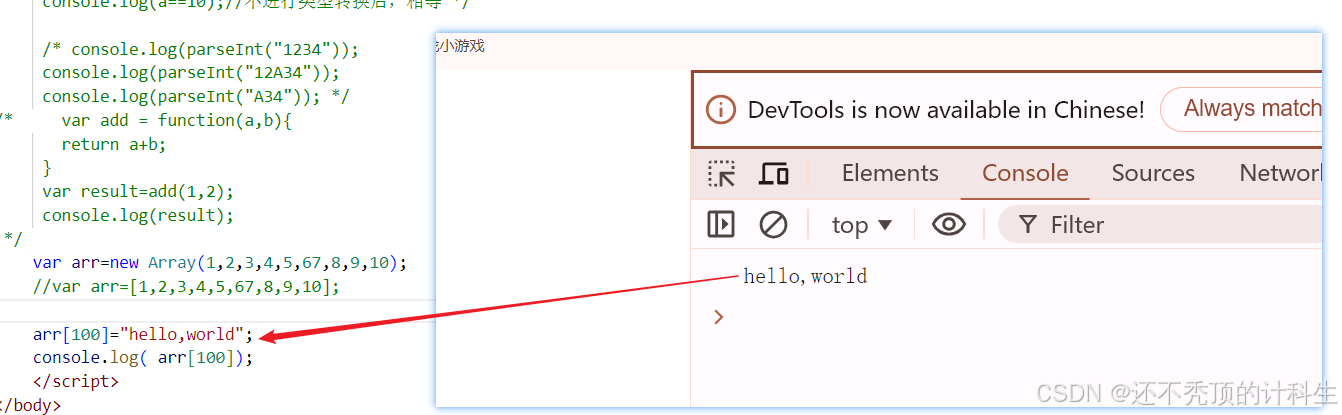Open the Sources tab

(1153, 173)
